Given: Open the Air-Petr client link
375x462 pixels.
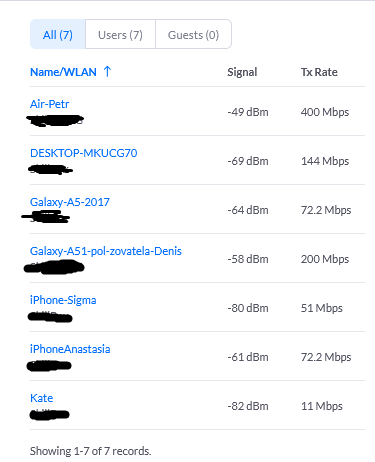Looking at the screenshot, I should (49, 104).
